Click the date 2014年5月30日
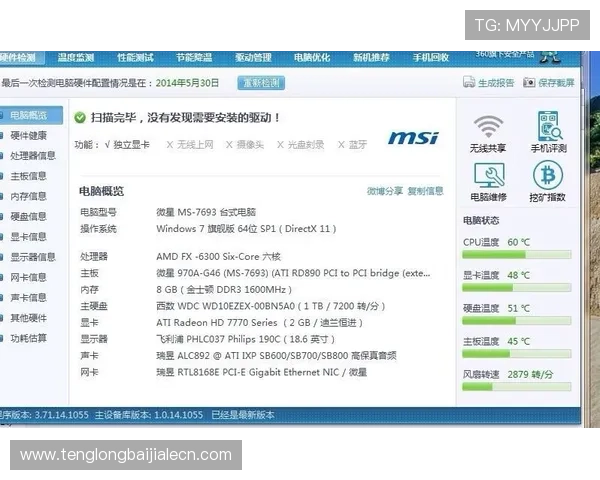Screen dimensions: 600x480 tap(187, 83)
